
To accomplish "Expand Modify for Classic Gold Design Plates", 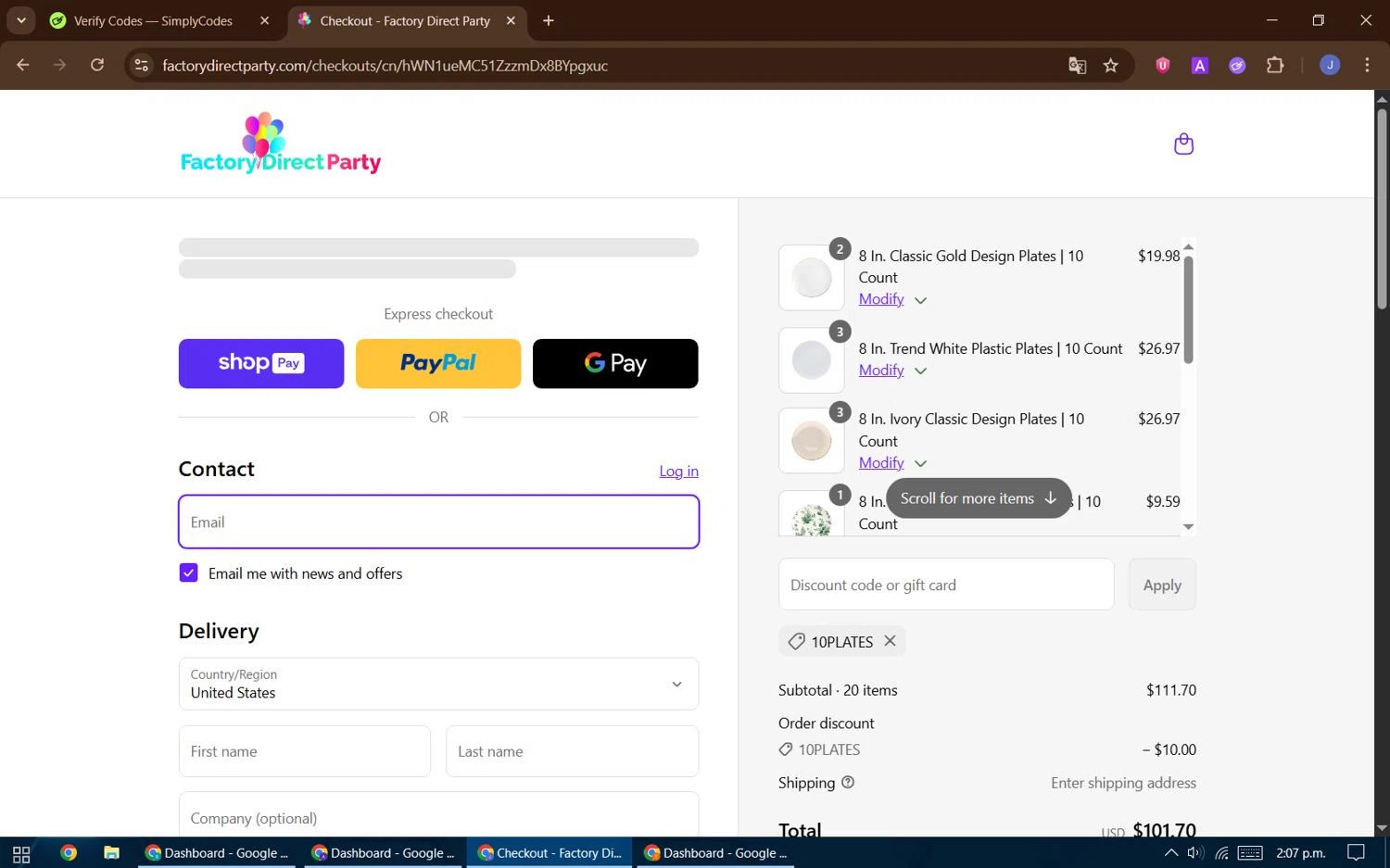I will [920, 300].
